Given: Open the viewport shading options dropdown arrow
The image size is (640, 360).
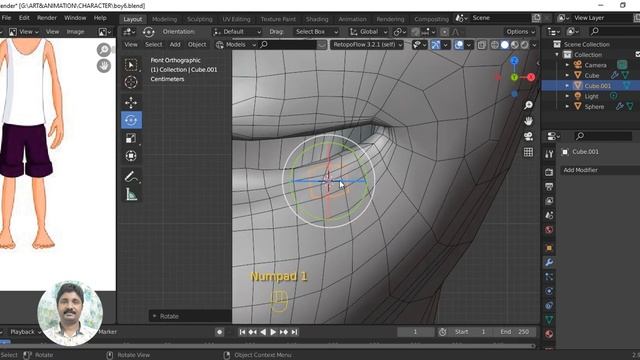Looking at the screenshot, I should 534,44.
